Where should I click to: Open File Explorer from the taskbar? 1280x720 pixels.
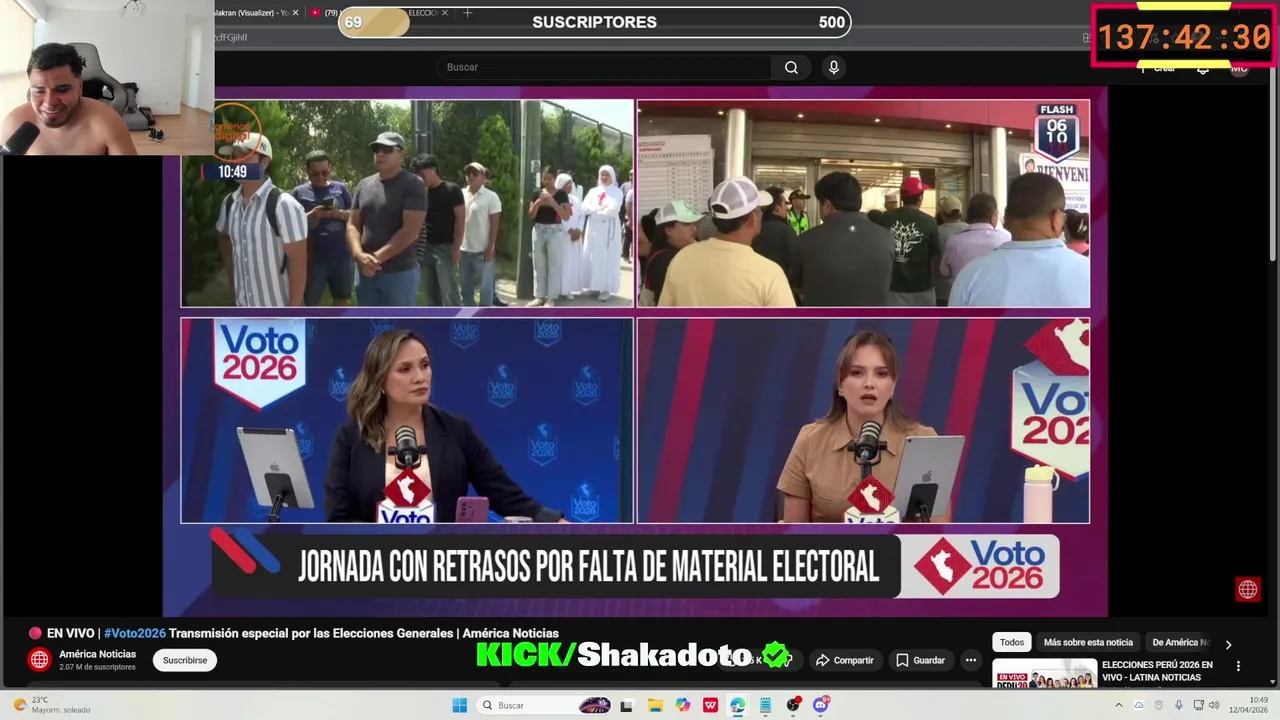pyautogui.click(x=655, y=705)
